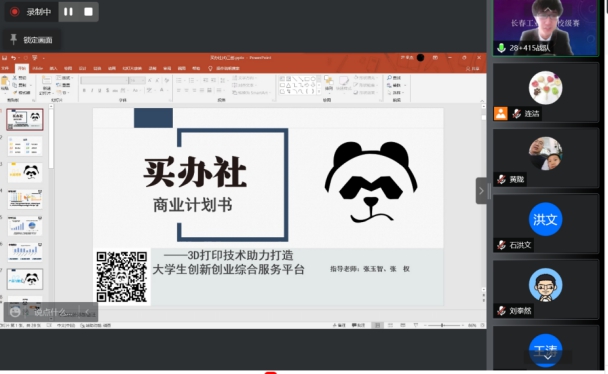
Task: Click the 说点什么 chat input
Action: click(53, 312)
